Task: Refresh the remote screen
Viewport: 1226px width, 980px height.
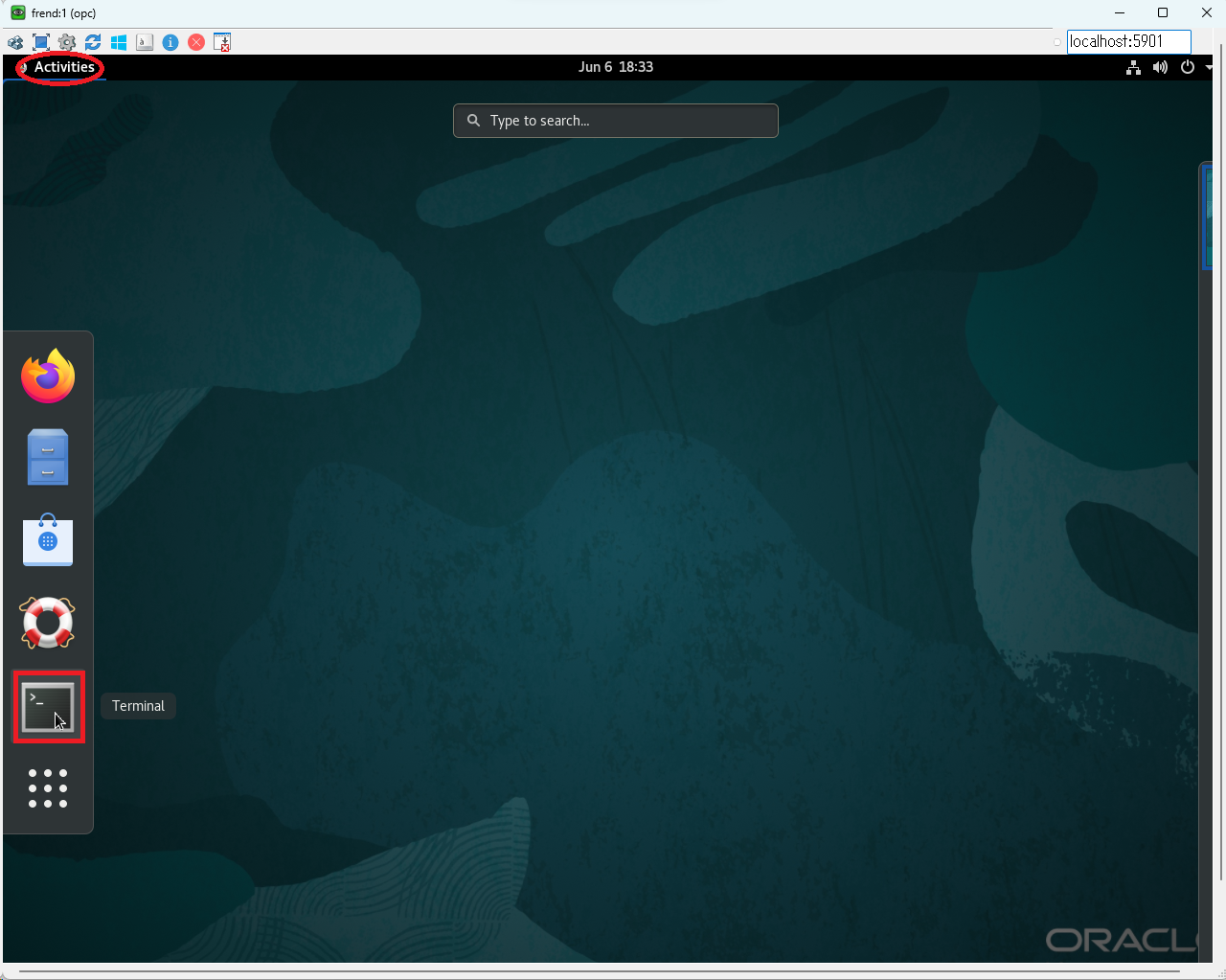Action: (93, 42)
